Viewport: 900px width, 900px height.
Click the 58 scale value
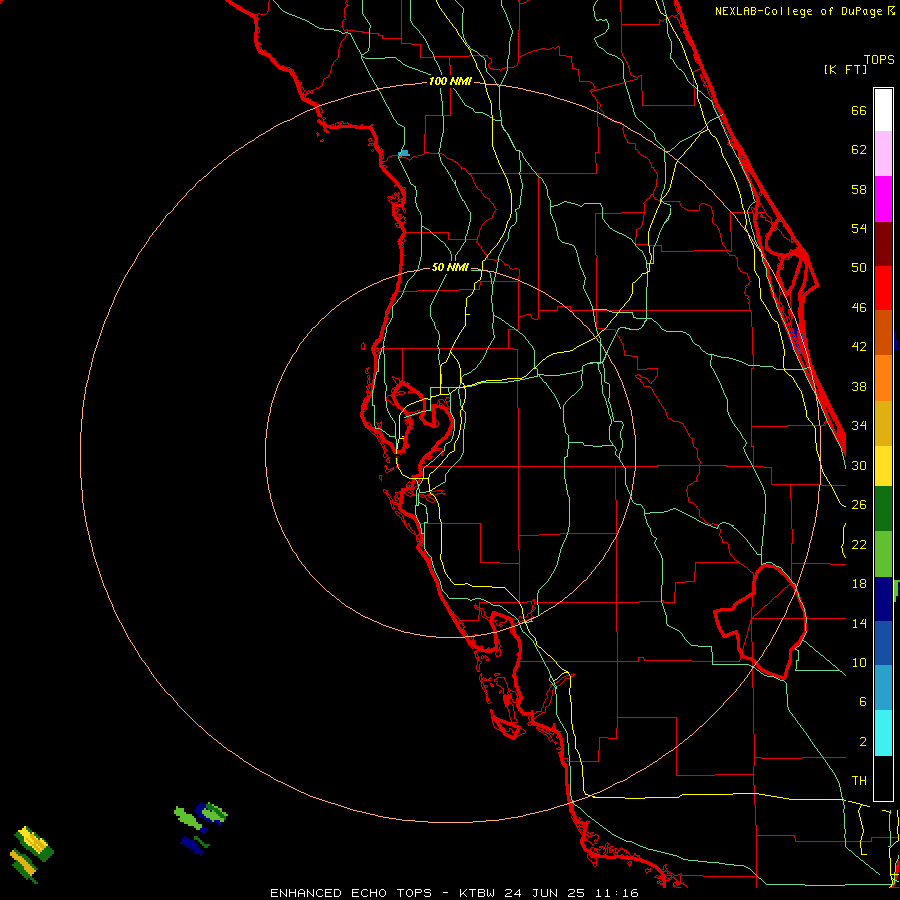859,189
